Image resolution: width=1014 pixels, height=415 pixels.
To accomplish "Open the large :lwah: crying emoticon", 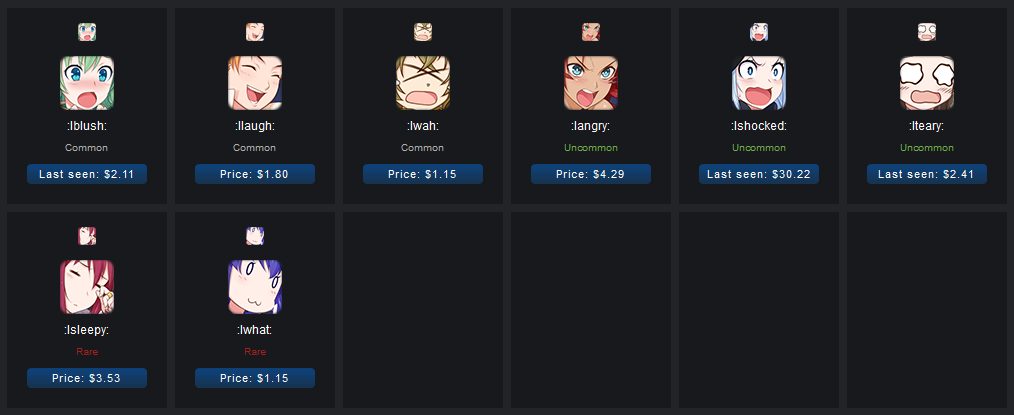I will (423, 83).
